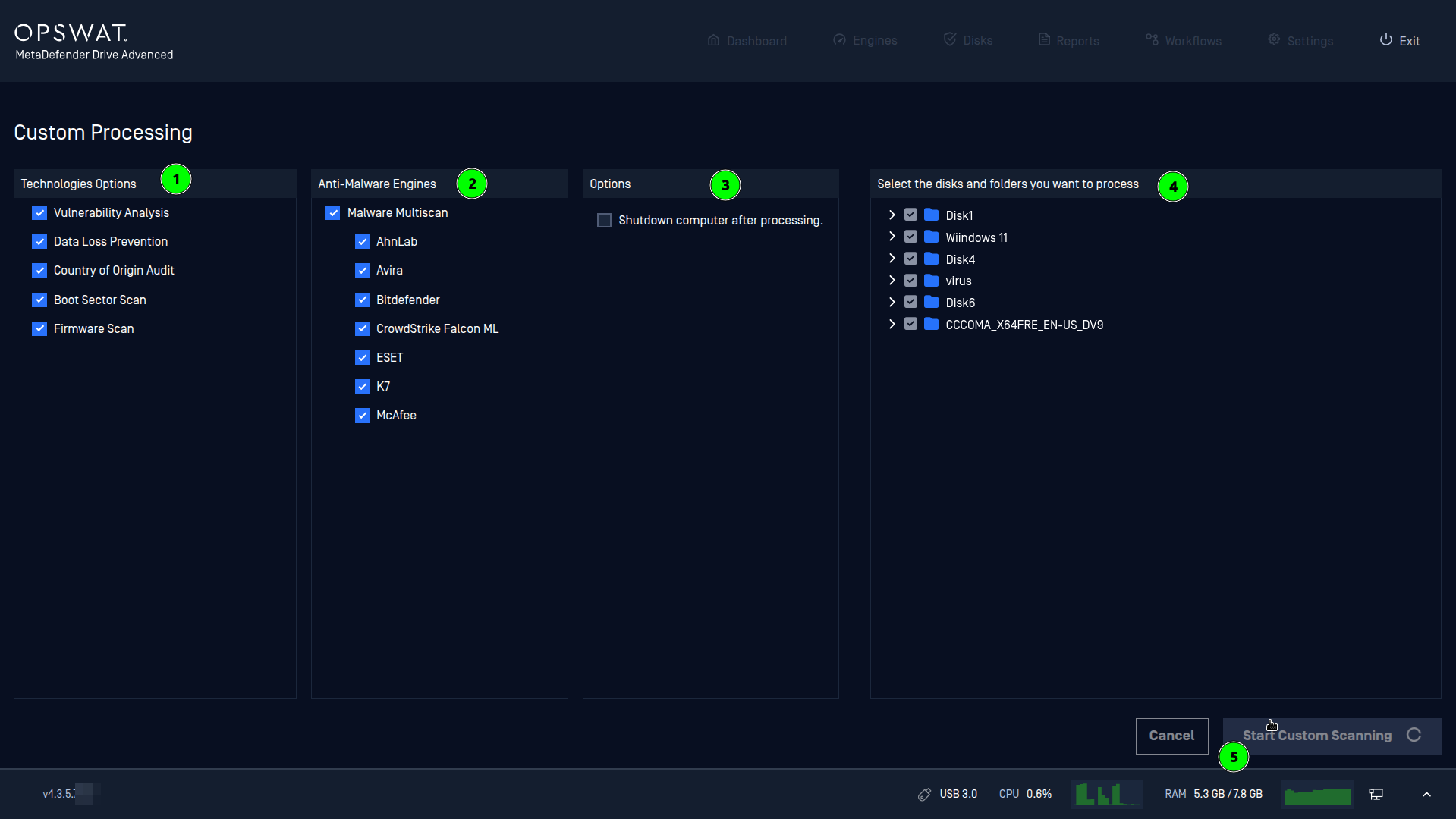Disable Firmware Scan option

[39, 329]
